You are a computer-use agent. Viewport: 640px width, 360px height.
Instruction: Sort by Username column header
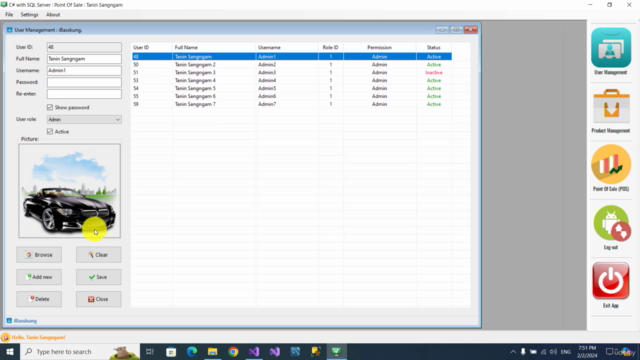[x=287, y=47]
